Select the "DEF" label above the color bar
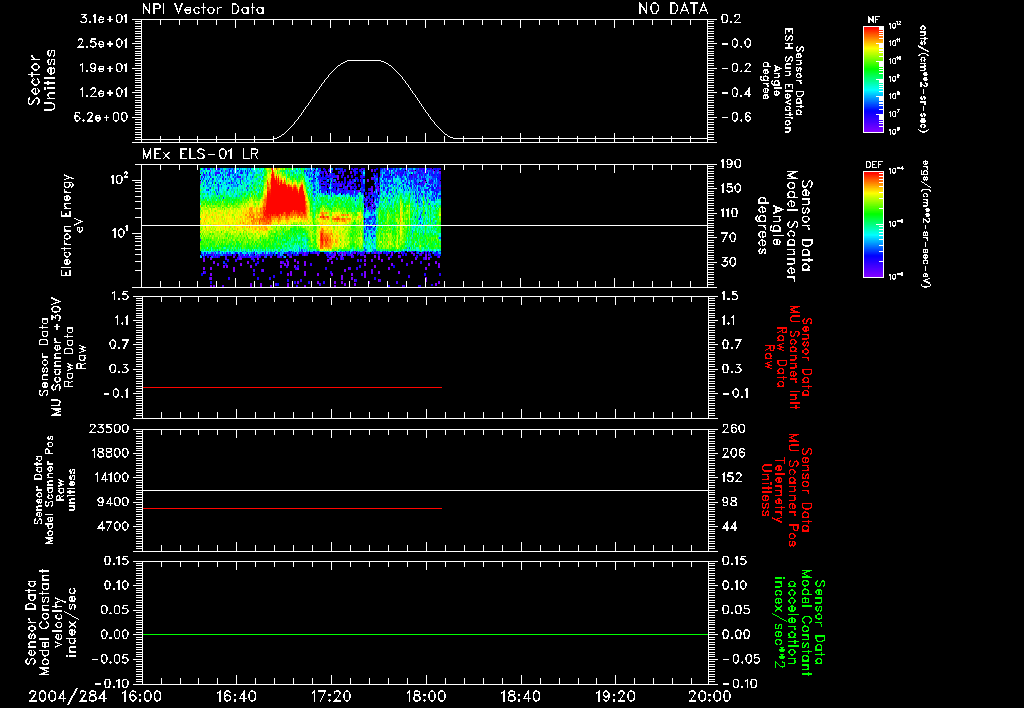 [x=873, y=165]
